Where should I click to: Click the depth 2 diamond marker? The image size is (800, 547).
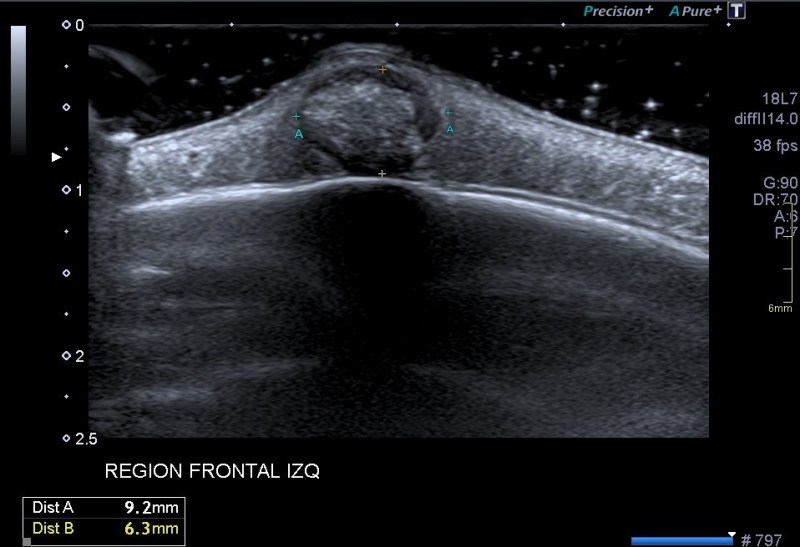pos(67,355)
